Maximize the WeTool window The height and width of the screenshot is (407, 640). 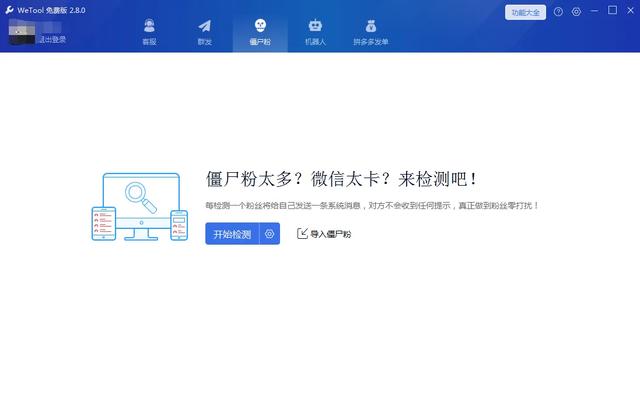(612, 10)
